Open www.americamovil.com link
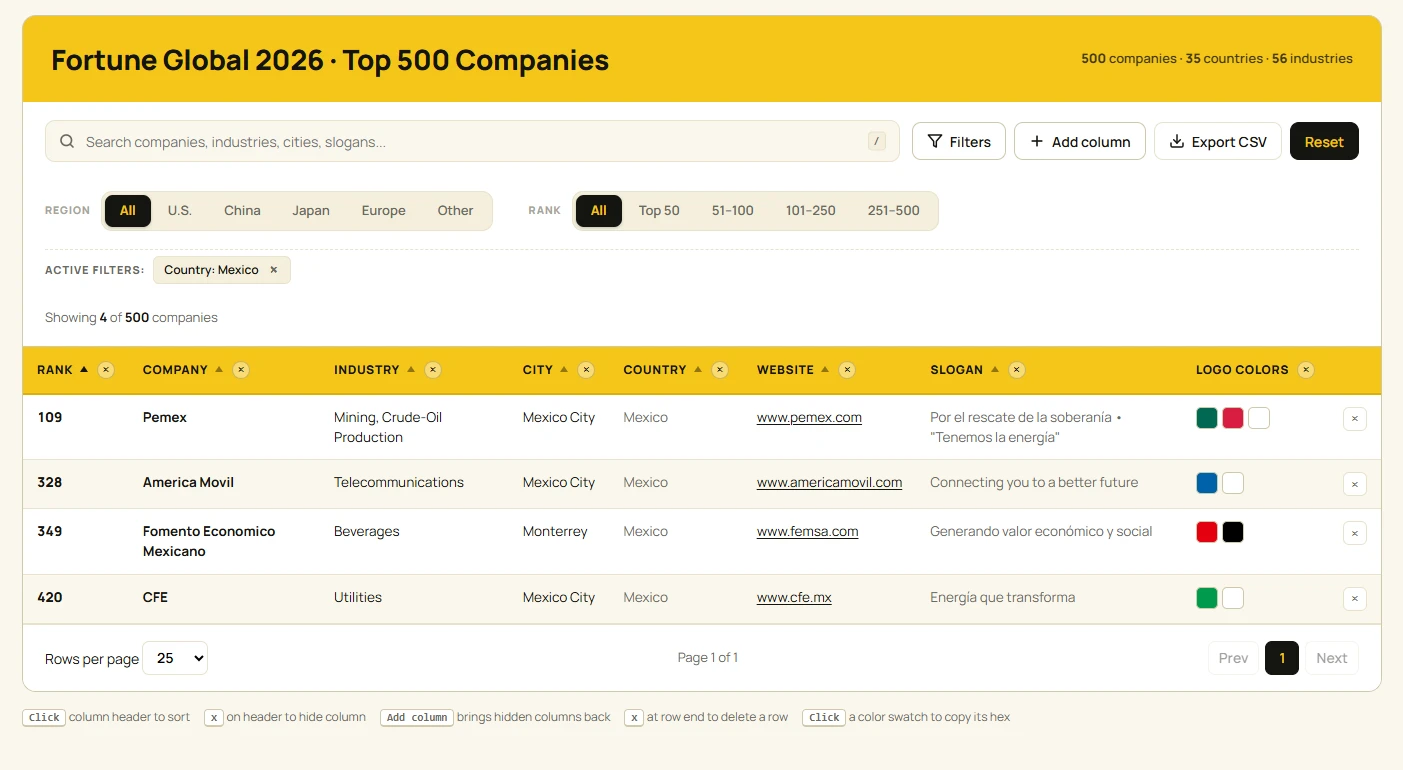This screenshot has height=770, width=1403. tap(829, 482)
